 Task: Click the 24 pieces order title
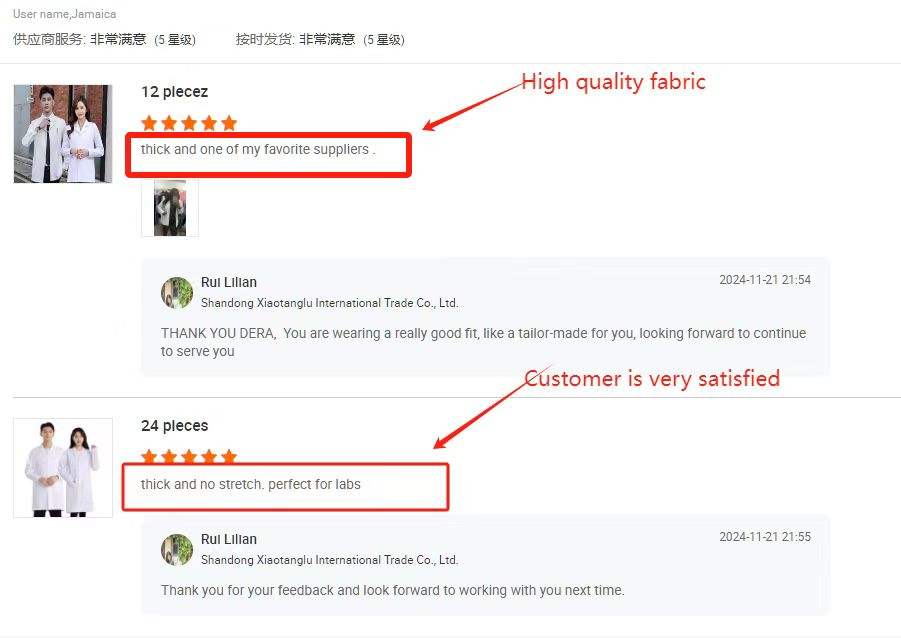click(x=175, y=426)
